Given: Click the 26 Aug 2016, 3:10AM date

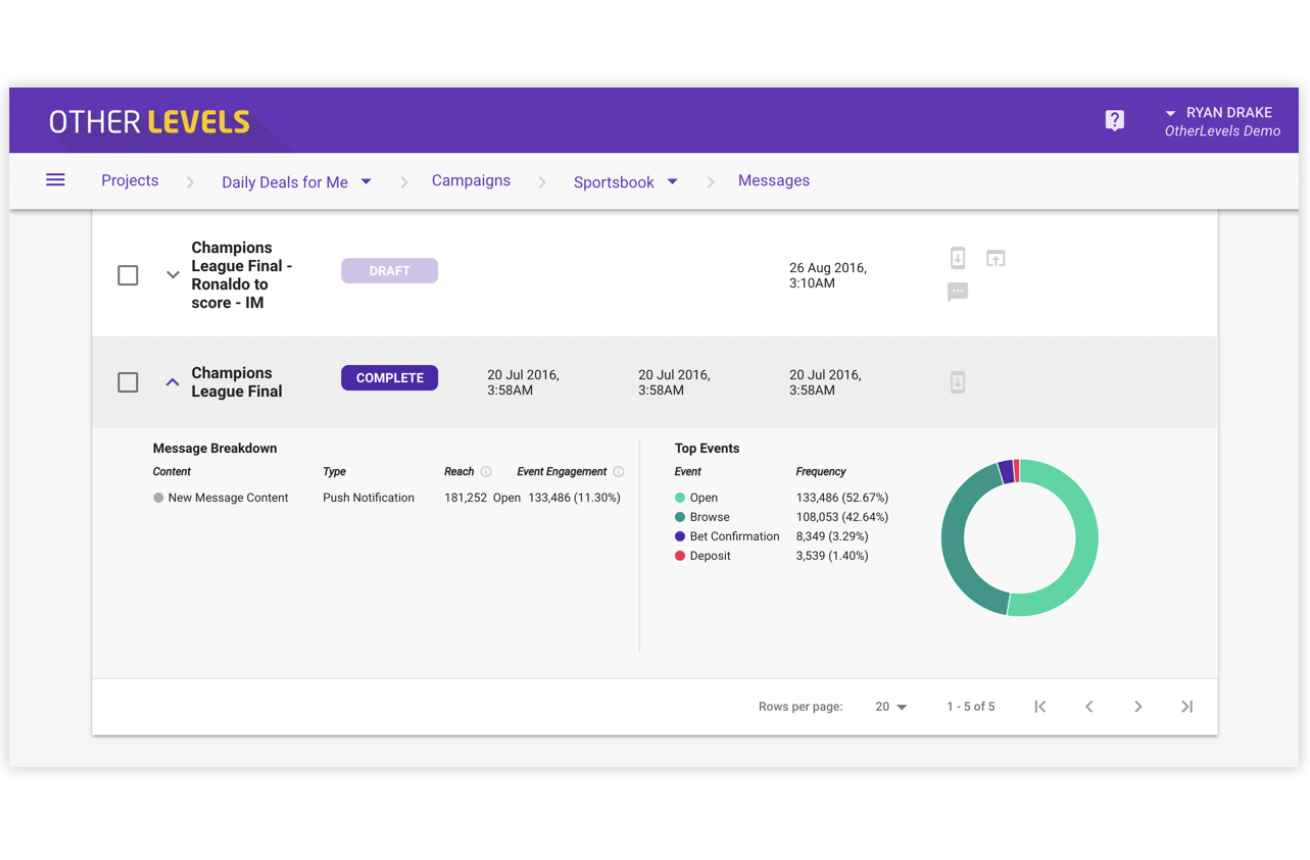Looking at the screenshot, I should (x=828, y=275).
